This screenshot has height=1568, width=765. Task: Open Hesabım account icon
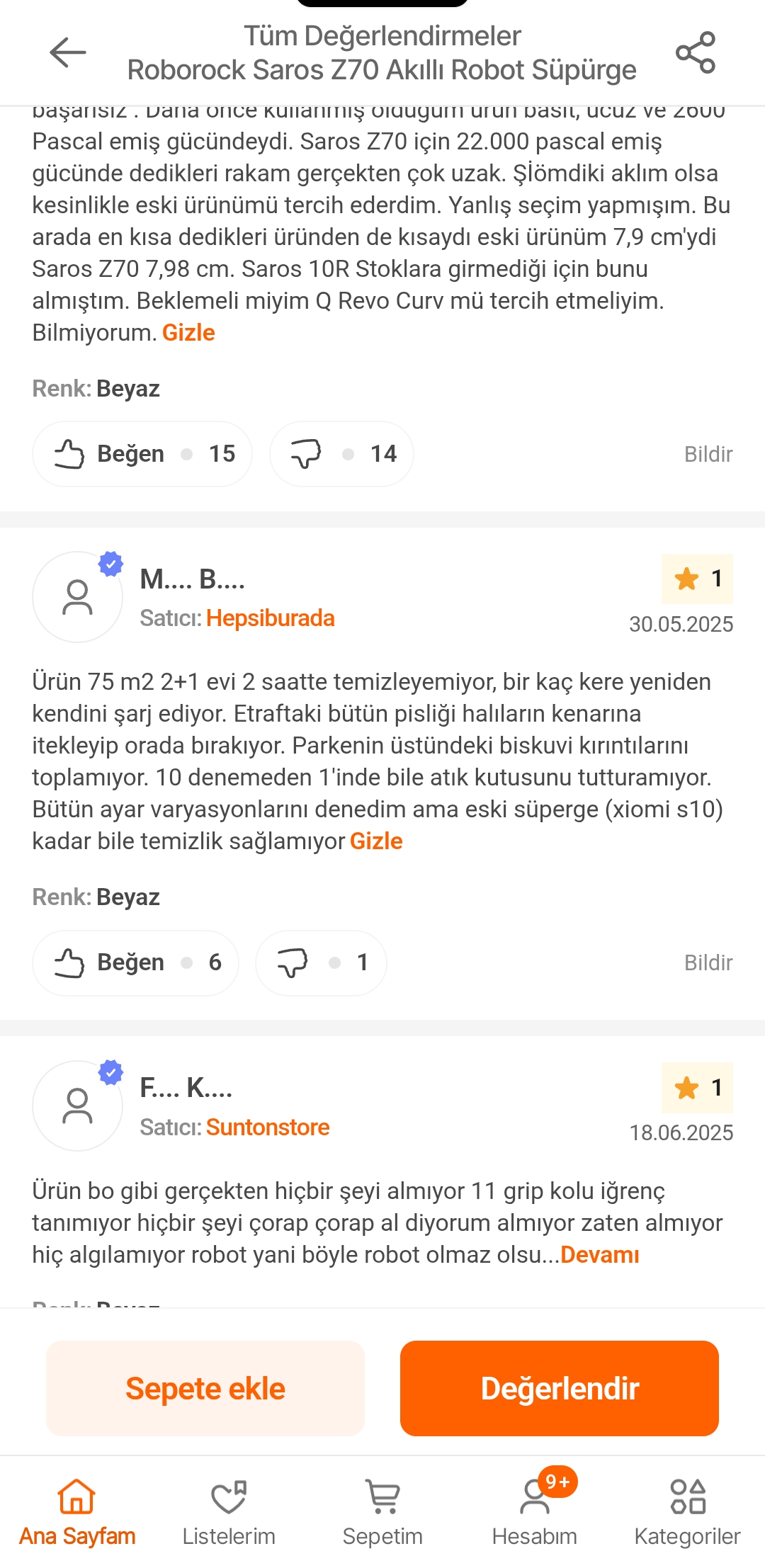535,1512
